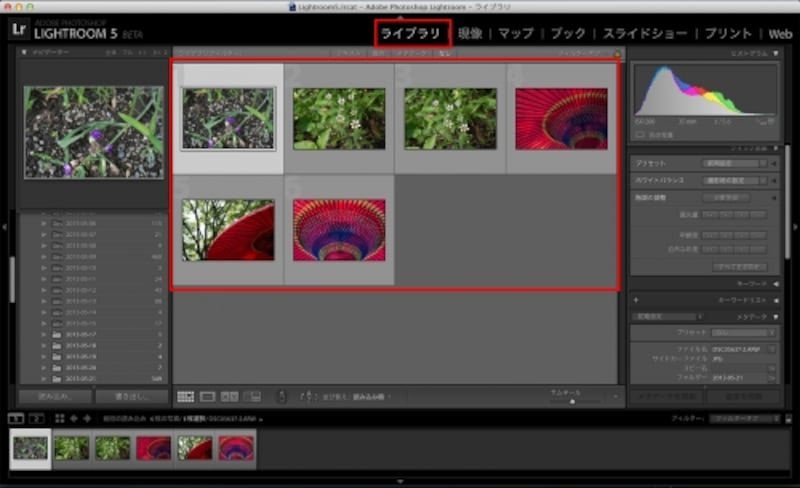The width and height of the screenshot is (800, 488).
Task: Collapse the Navigator panel header triangle
Action: pos(24,52)
